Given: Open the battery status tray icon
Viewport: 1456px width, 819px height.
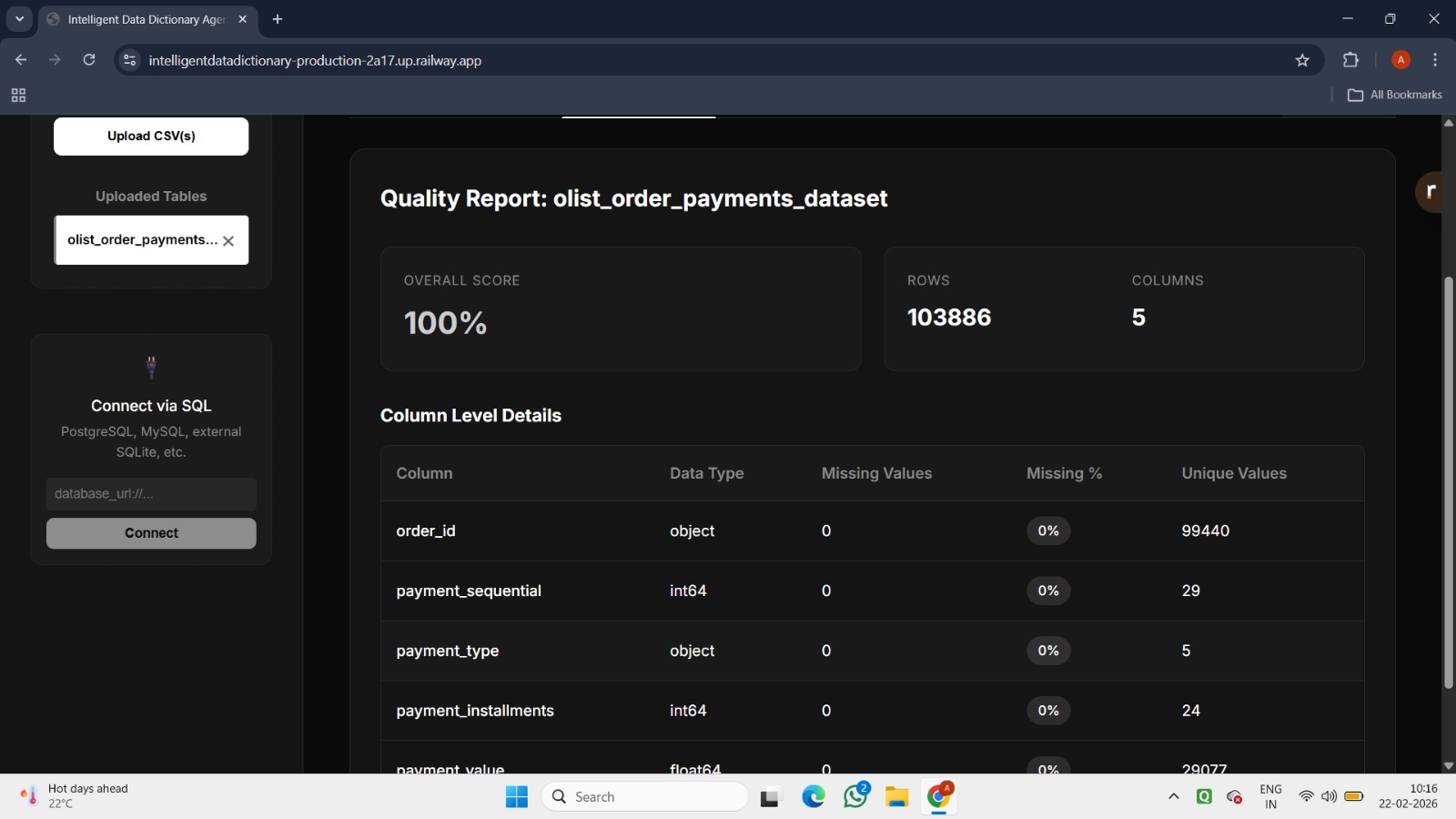Looking at the screenshot, I should click(x=1354, y=797).
